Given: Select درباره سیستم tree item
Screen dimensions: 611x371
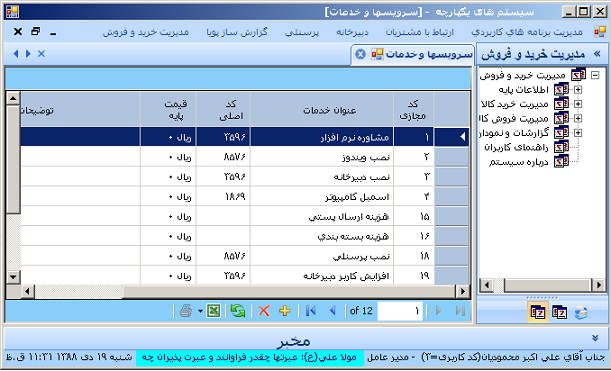Looking at the screenshot, I should pos(519,162).
